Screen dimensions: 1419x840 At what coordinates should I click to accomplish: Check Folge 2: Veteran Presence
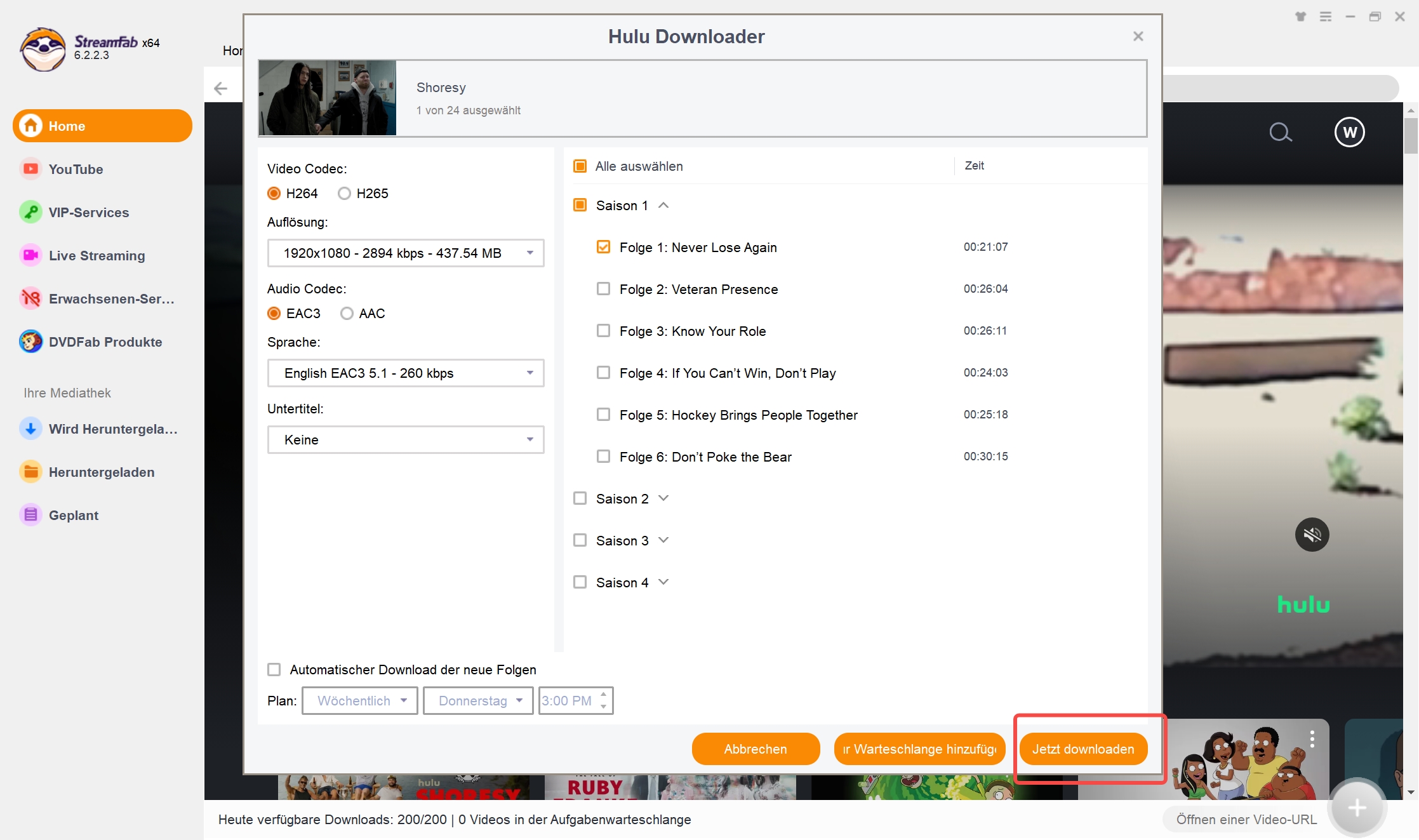[x=603, y=288]
